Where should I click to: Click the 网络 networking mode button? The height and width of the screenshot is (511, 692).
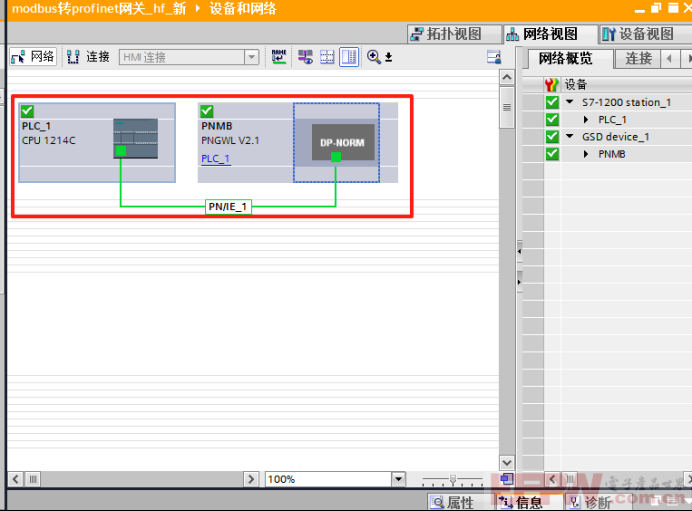click(33, 56)
